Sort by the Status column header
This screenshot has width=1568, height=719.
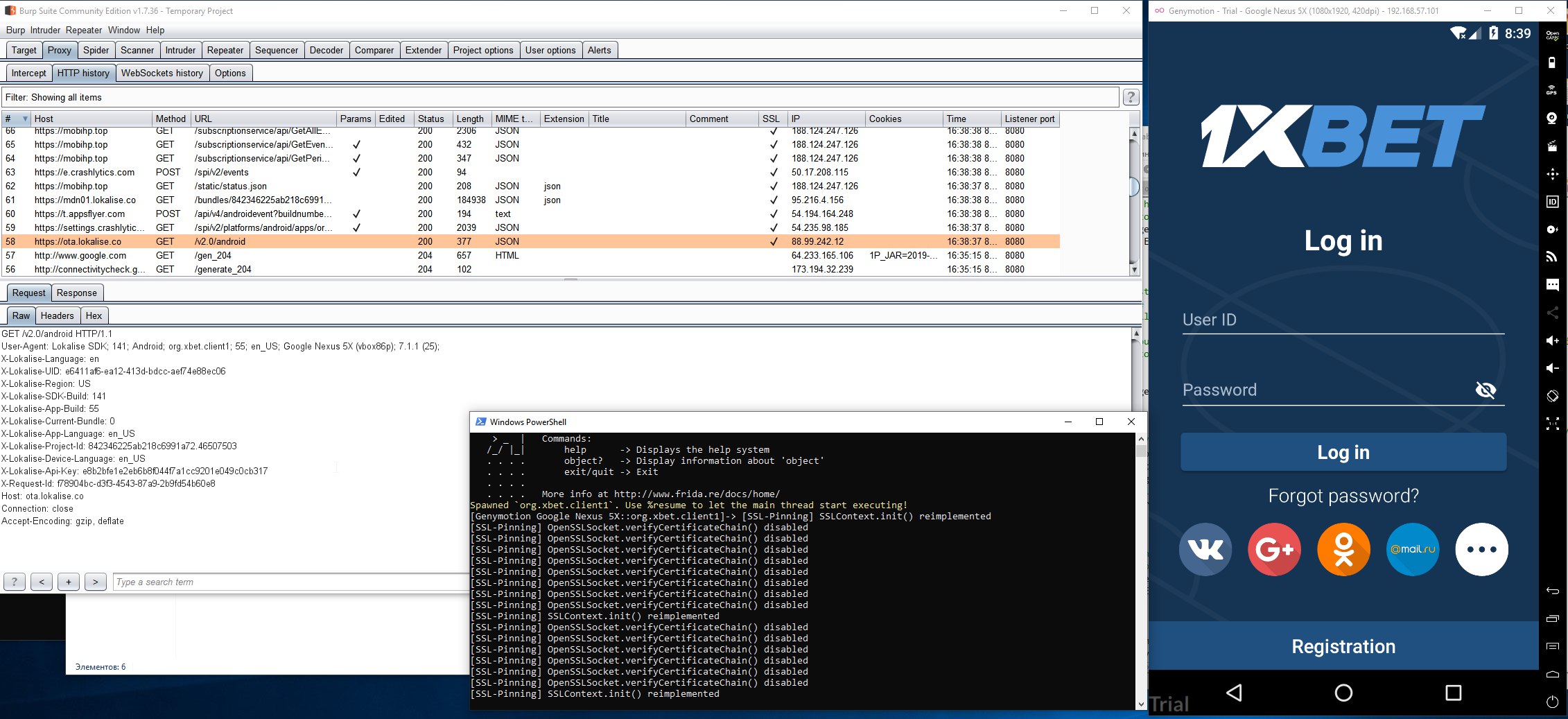433,119
